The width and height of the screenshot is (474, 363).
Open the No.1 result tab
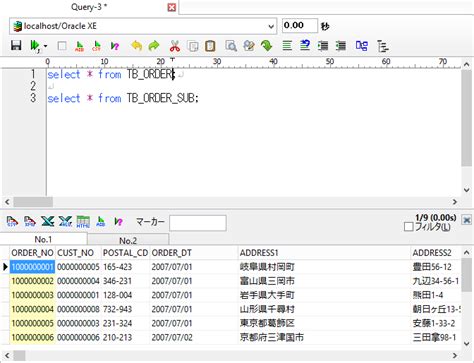point(43,239)
